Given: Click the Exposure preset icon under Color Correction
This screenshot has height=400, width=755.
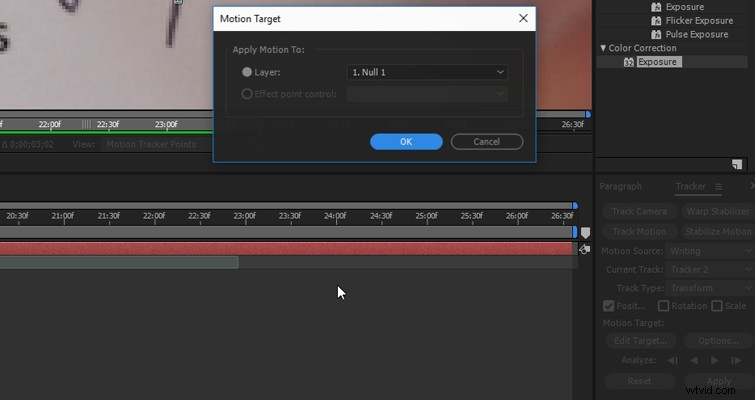Looking at the screenshot, I should click(629, 62).
